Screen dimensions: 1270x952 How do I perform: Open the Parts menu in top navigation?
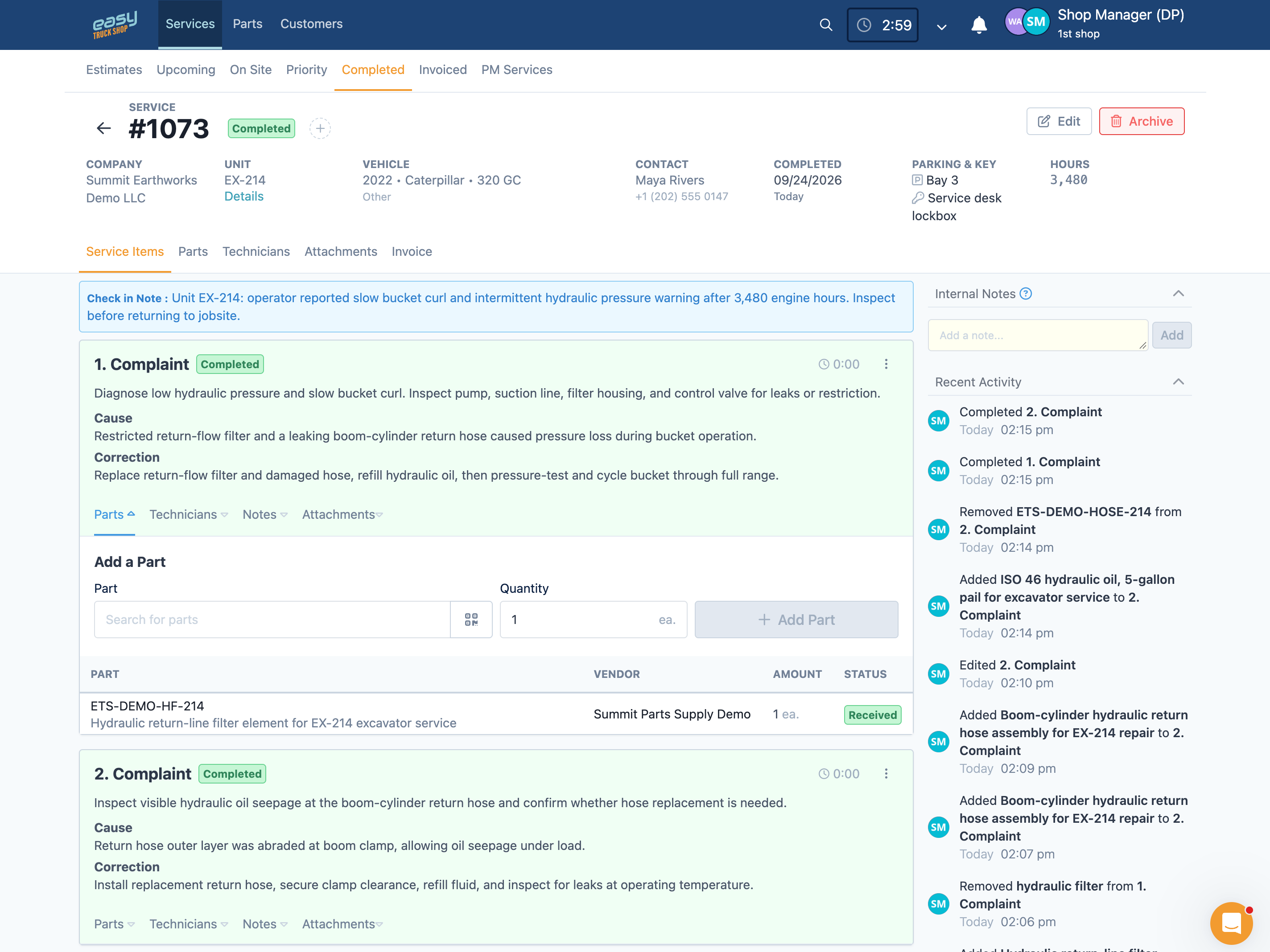click(x=247, y=24)
